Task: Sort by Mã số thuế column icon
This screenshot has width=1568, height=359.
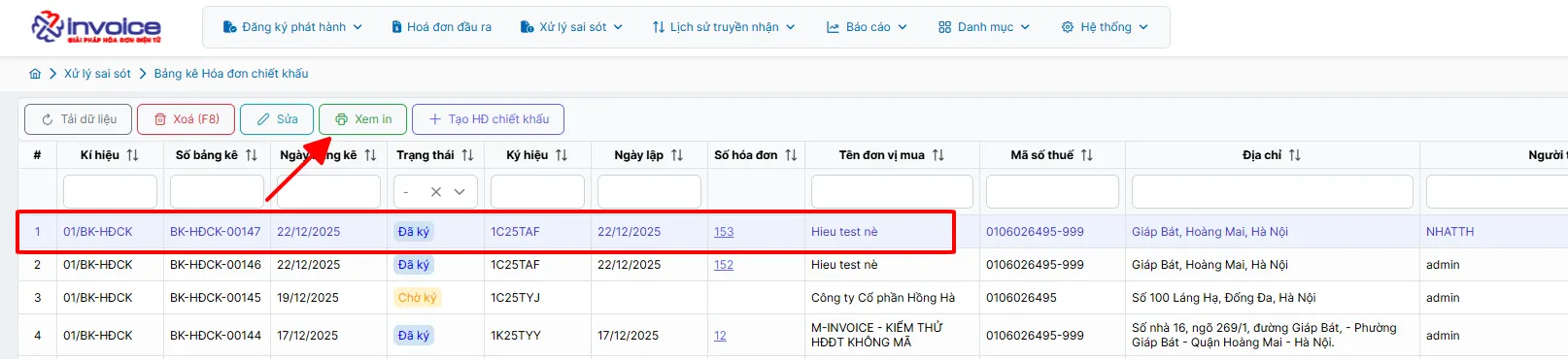Action: click(x=1087, y=155)
